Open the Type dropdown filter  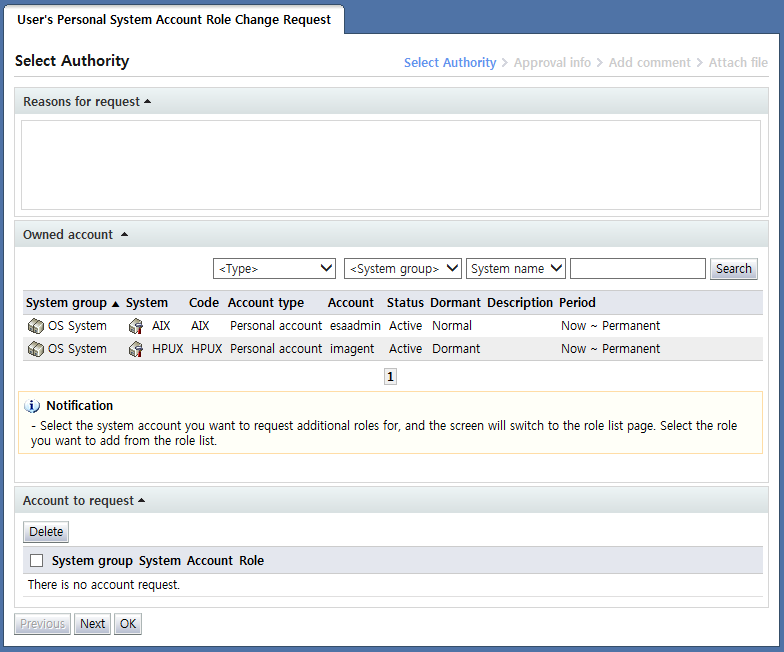(274, 268)
